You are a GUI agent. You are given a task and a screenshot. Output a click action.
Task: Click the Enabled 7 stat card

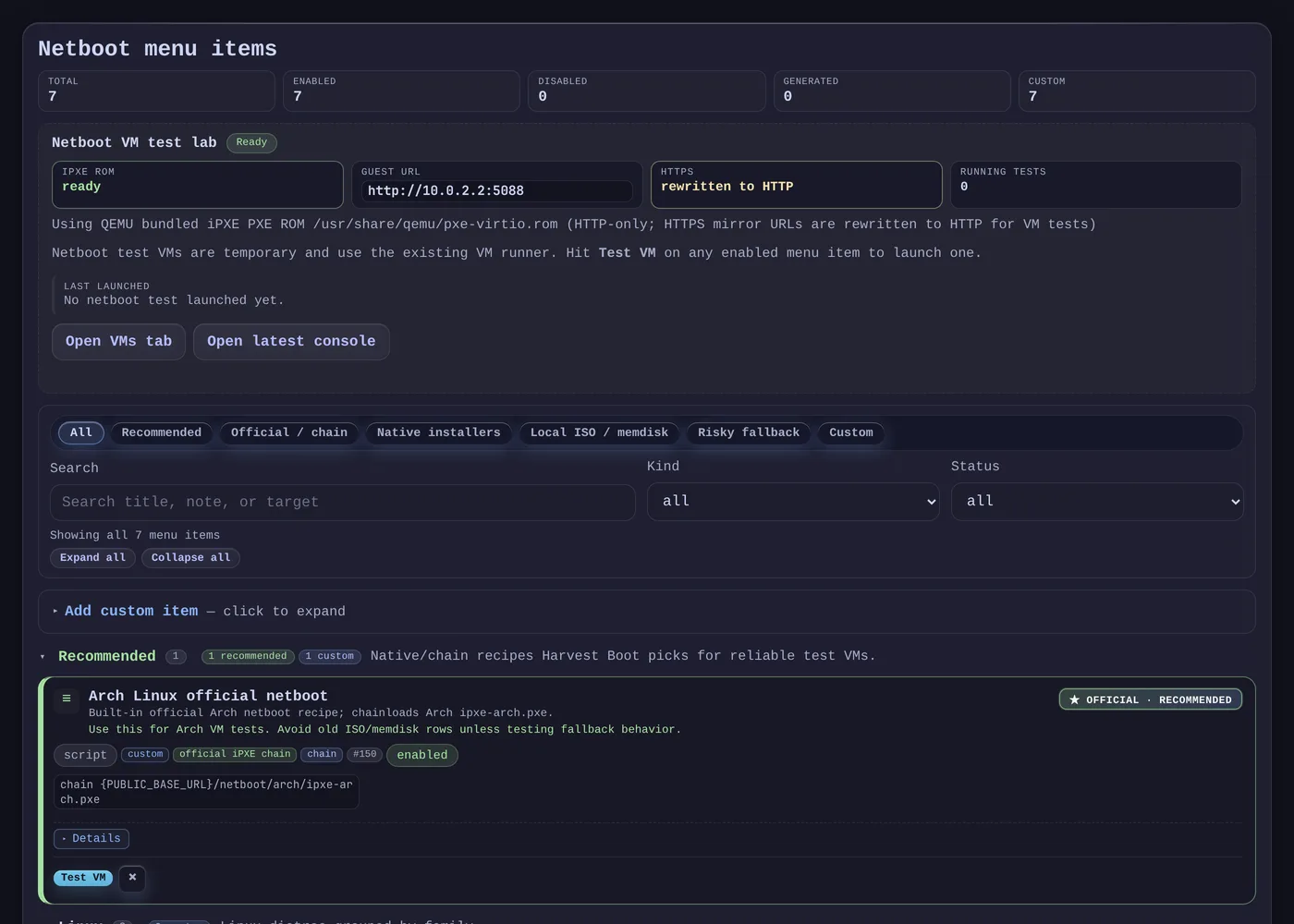401,91
